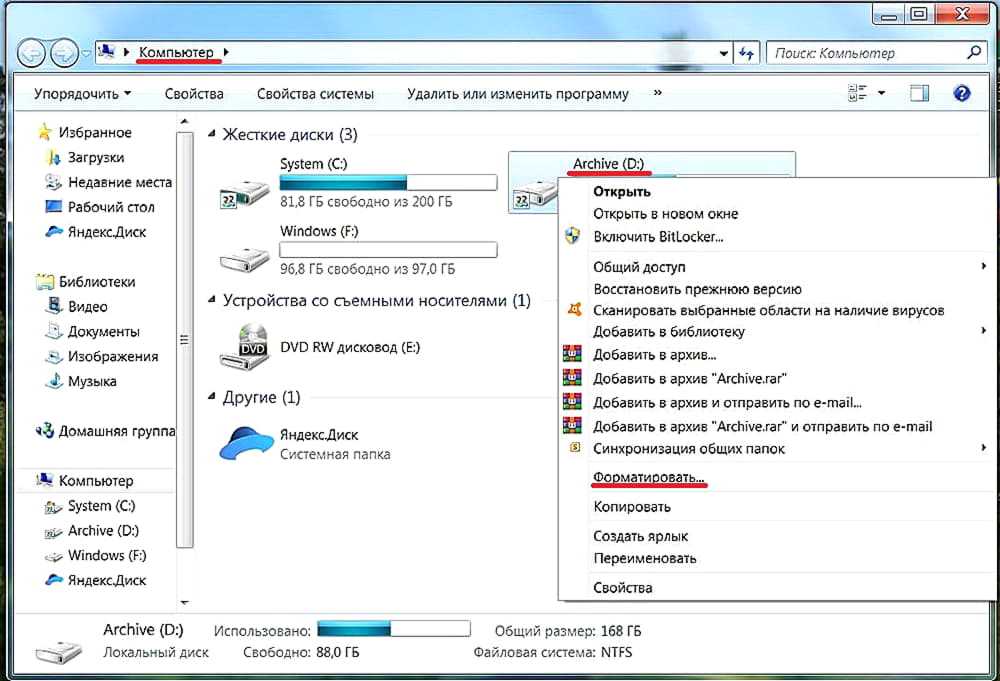Open the DVD RW drive (E:) icon
1000x681 pixels.
[244, 348]
